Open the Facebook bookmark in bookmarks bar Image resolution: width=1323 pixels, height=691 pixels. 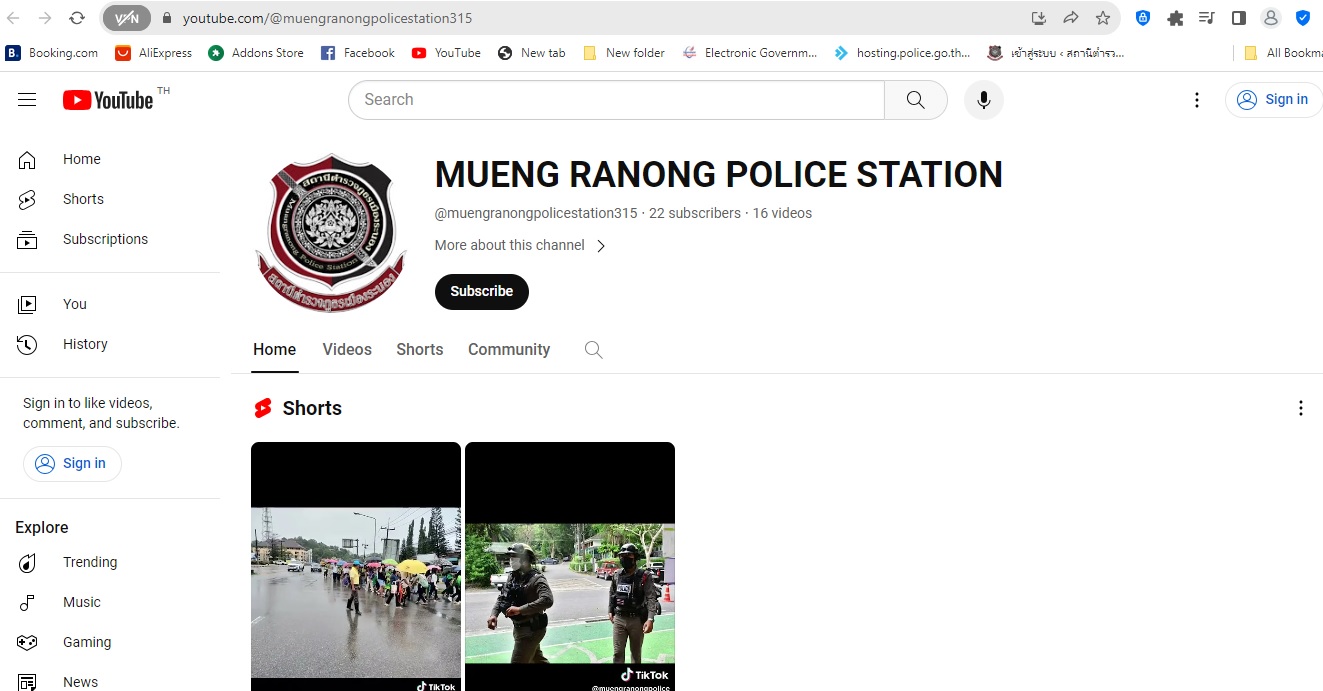358,53
